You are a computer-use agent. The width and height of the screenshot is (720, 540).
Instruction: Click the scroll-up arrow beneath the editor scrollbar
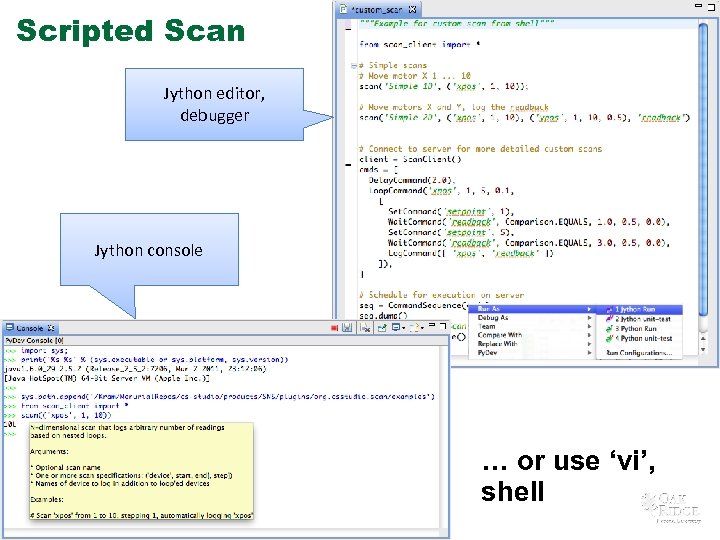coord(703,339)
